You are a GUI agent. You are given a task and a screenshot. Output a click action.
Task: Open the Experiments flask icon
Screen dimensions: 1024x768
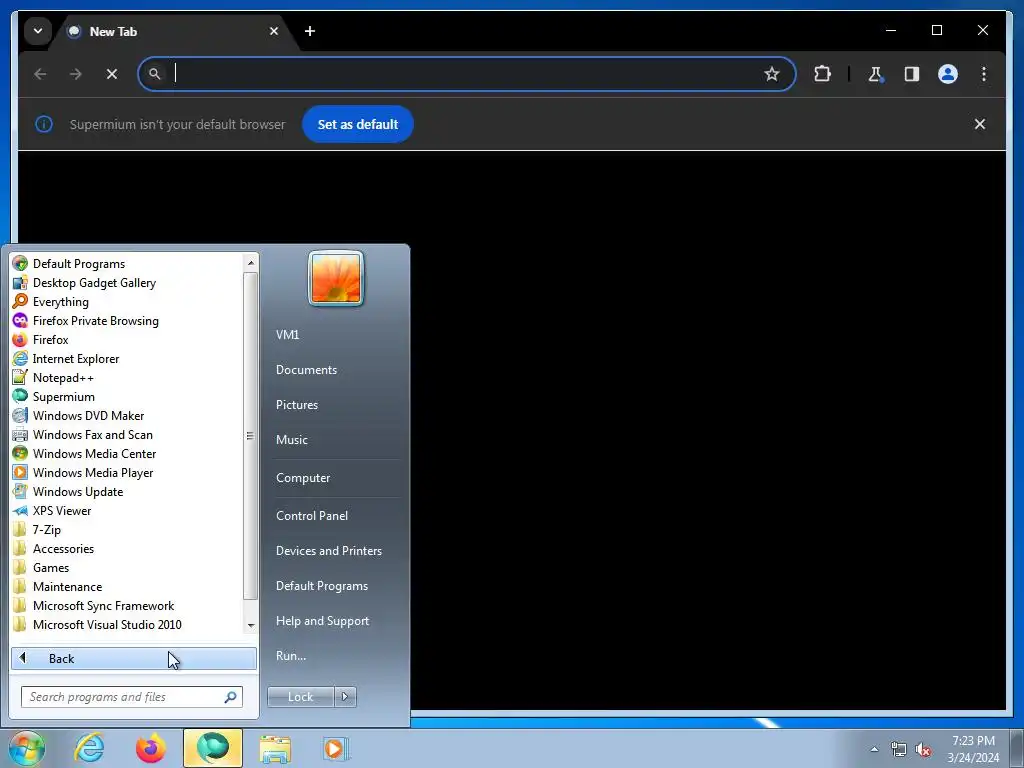(x=875, y=74)
